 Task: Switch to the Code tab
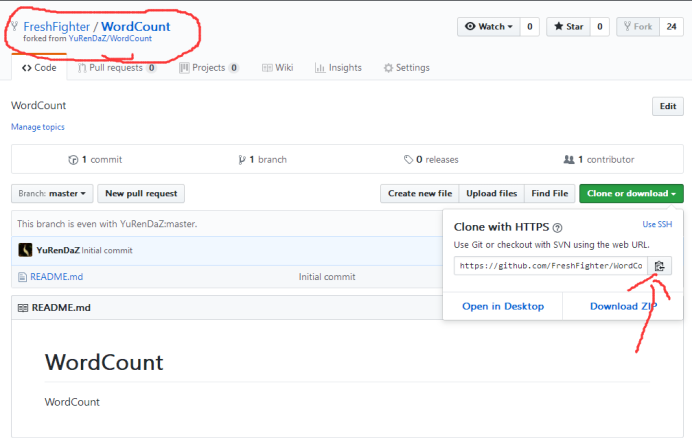coord(39,68)
